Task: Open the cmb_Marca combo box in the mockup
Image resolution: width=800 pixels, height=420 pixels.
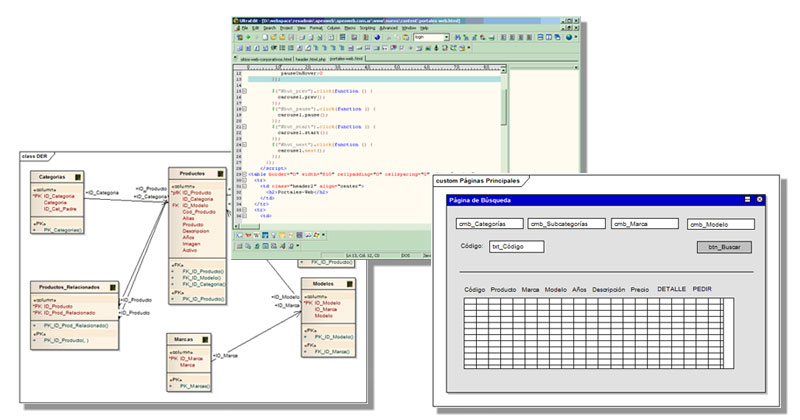Action: tap(645, 224)
